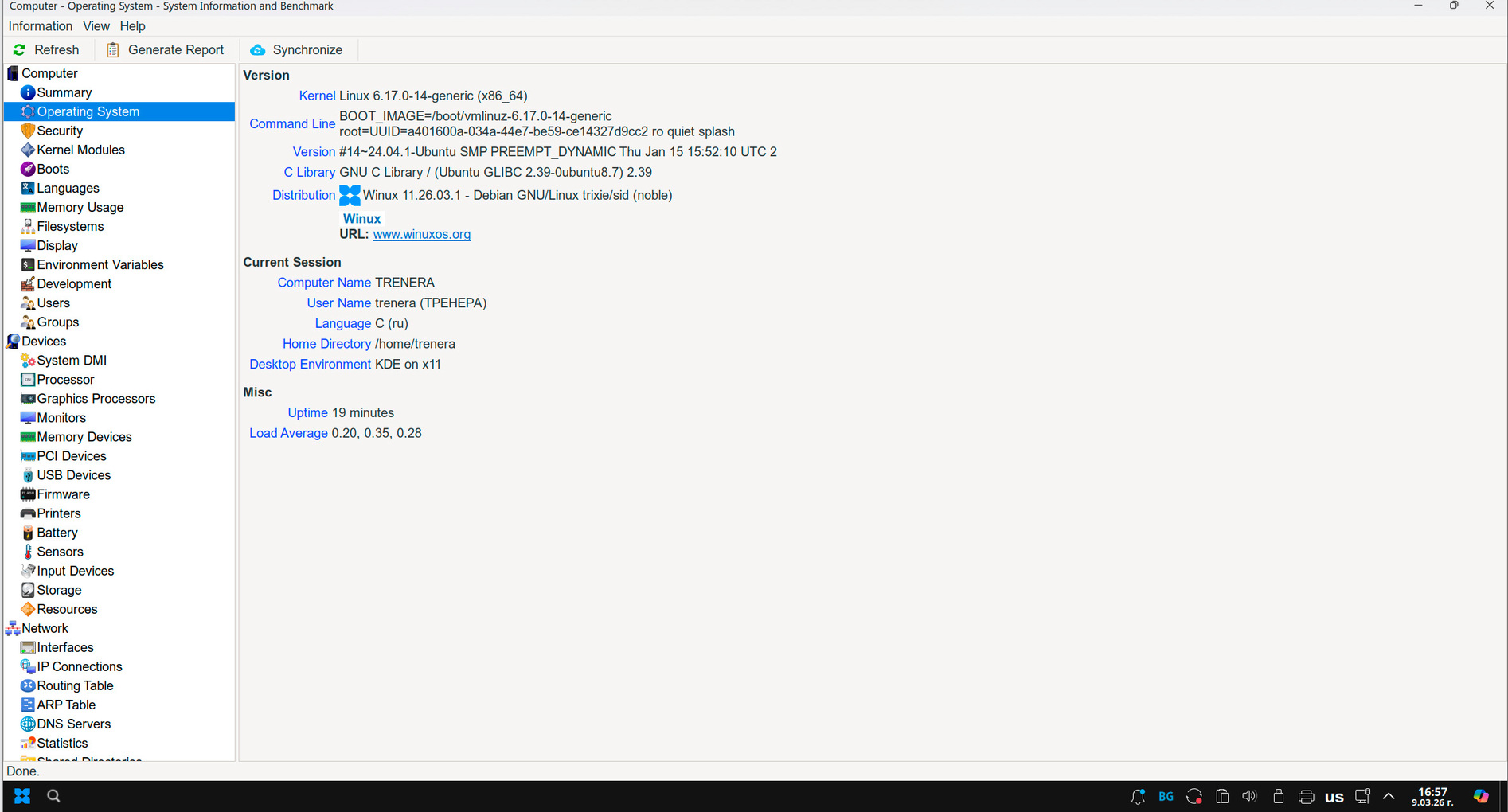The height and width of the screenshot is (812, 1508).
Task: Click the Winux distribution logo
Action: pos(350,195)
